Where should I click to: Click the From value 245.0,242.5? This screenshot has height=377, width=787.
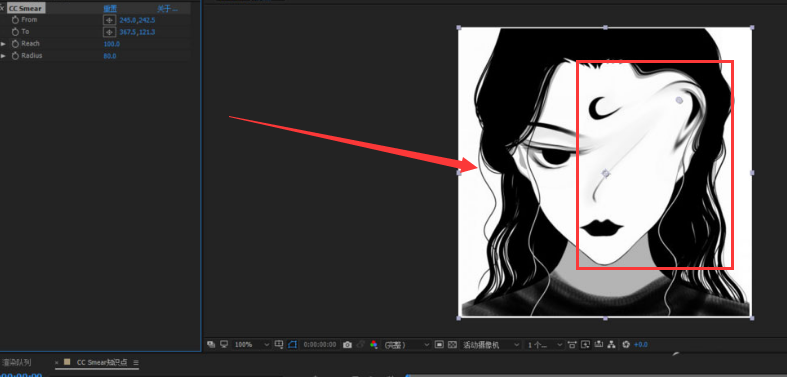click(137, 20)
